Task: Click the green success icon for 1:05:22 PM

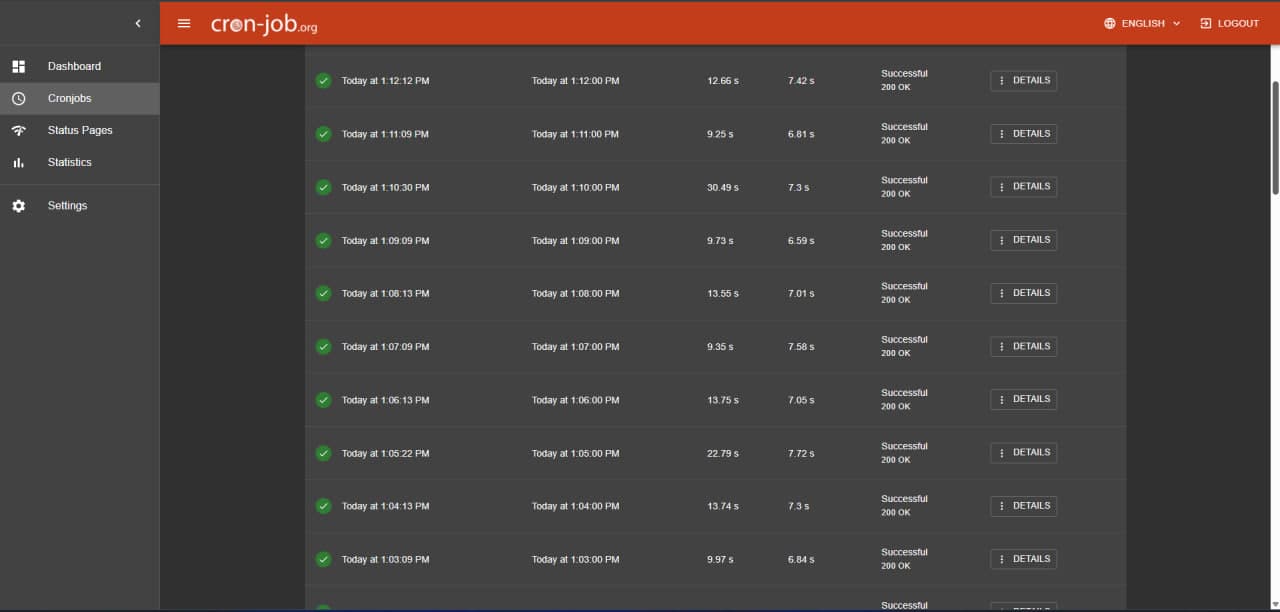Action: (323, 453)
